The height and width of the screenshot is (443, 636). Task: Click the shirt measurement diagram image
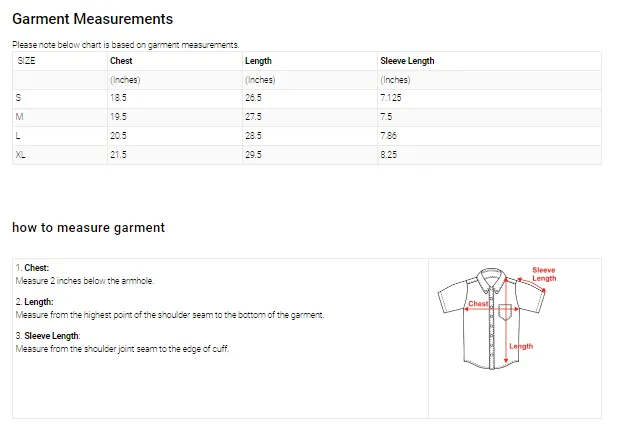point(497,318)
